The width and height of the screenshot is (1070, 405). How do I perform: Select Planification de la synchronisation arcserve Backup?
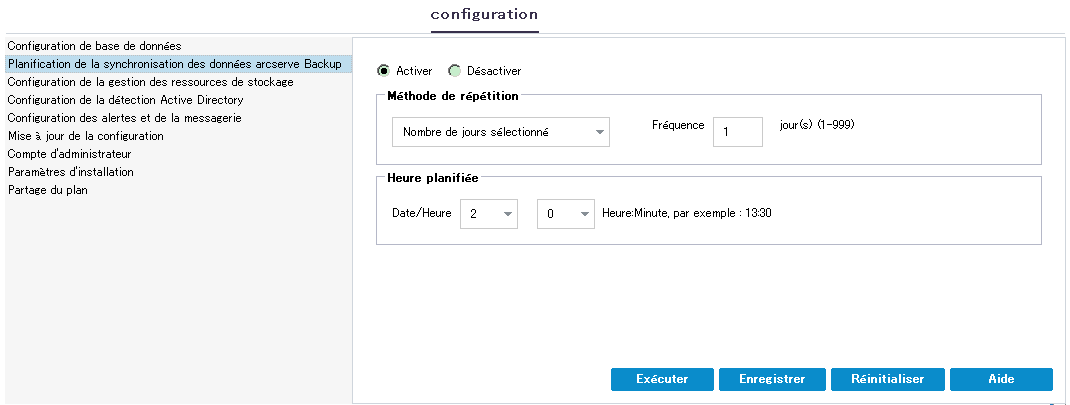coord(174,64)
